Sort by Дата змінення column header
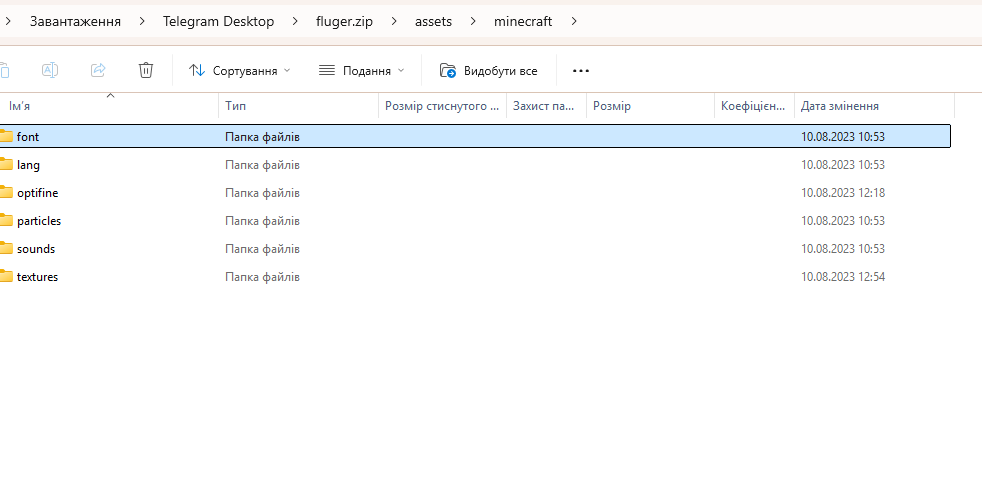The image size is (982, 477). [x=874, y=106]
